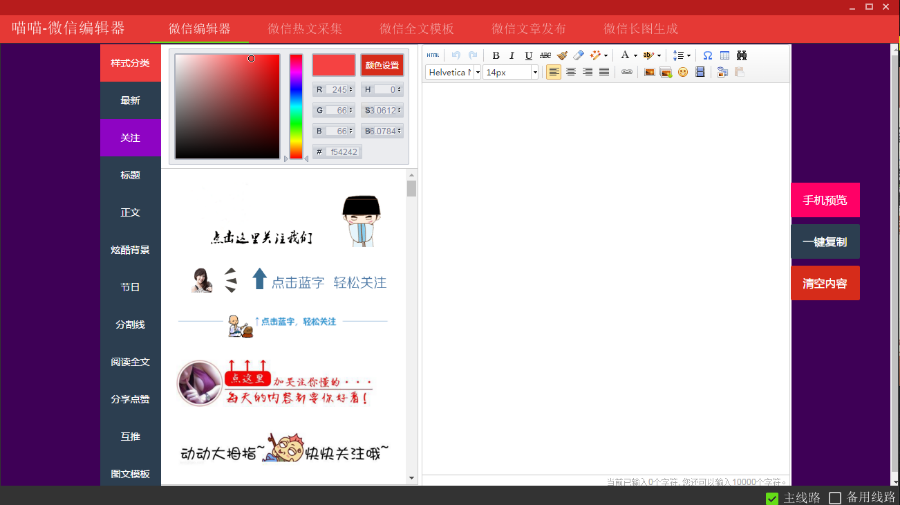Insert single image icon
Viewport: 900px width, 505px height.
tap(649, 72)
